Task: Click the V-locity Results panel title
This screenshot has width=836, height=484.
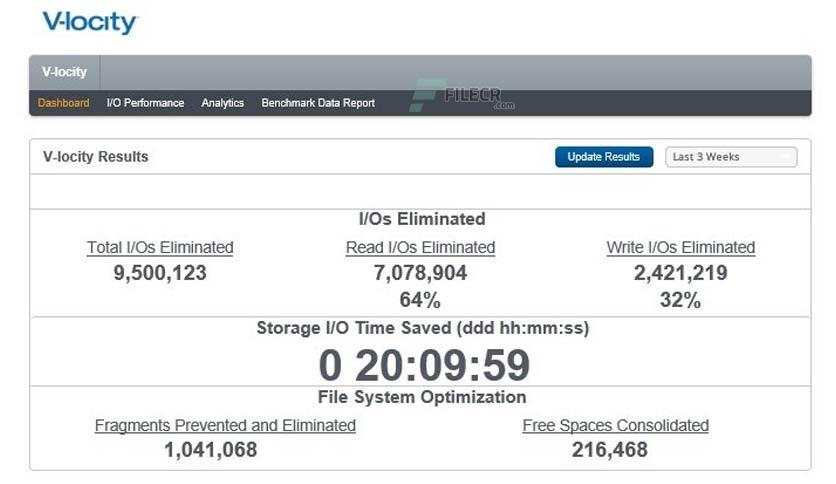Action: (x=95, y=157)
